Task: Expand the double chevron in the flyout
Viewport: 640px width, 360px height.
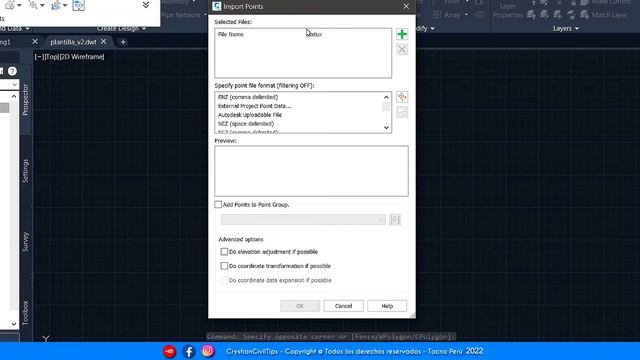Action: click(x=146, y=5)
